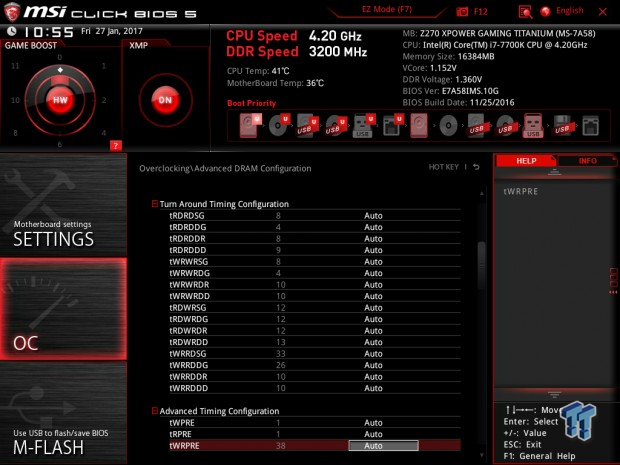Click the F12 label
The image size is (620, 465).
tap(480, 11)
